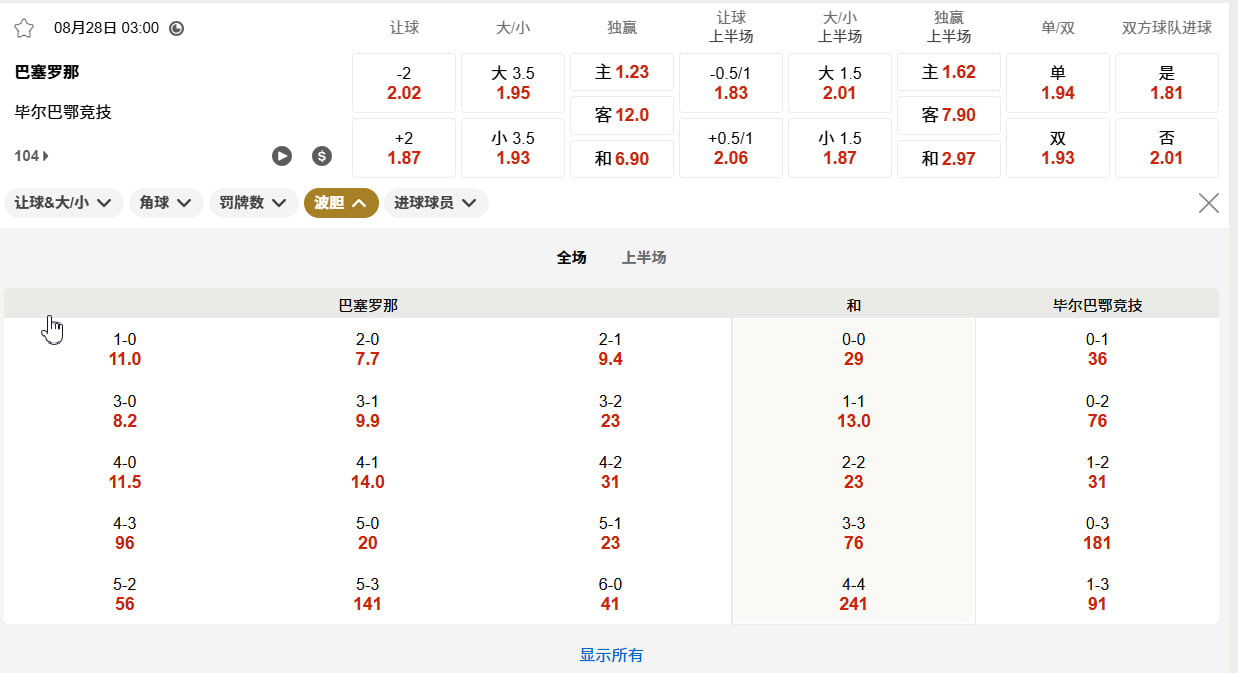Viewport: 1238px width, 673px height.
Task: Select first-half 大 1.5 odds 2.01
Action: click(840, 83)
